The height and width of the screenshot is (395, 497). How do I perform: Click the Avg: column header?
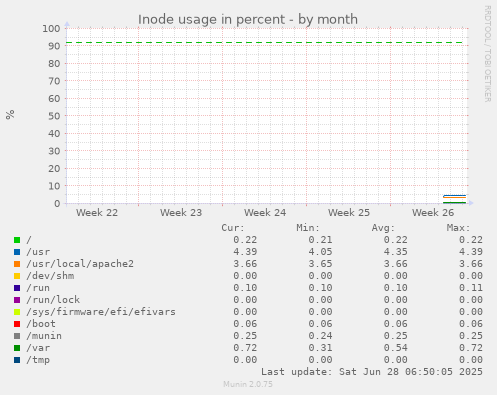tap(383, 228)
